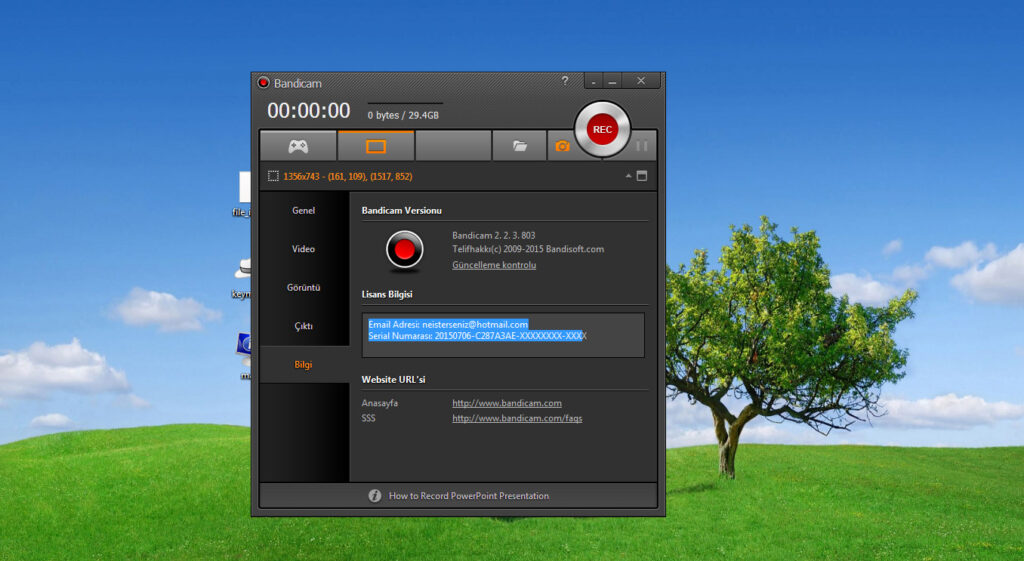Image resolution: width=1024 pixels, height=561 pixels.
Task: Open the bandicam.com/faqs link
Action: coord(517,418)
